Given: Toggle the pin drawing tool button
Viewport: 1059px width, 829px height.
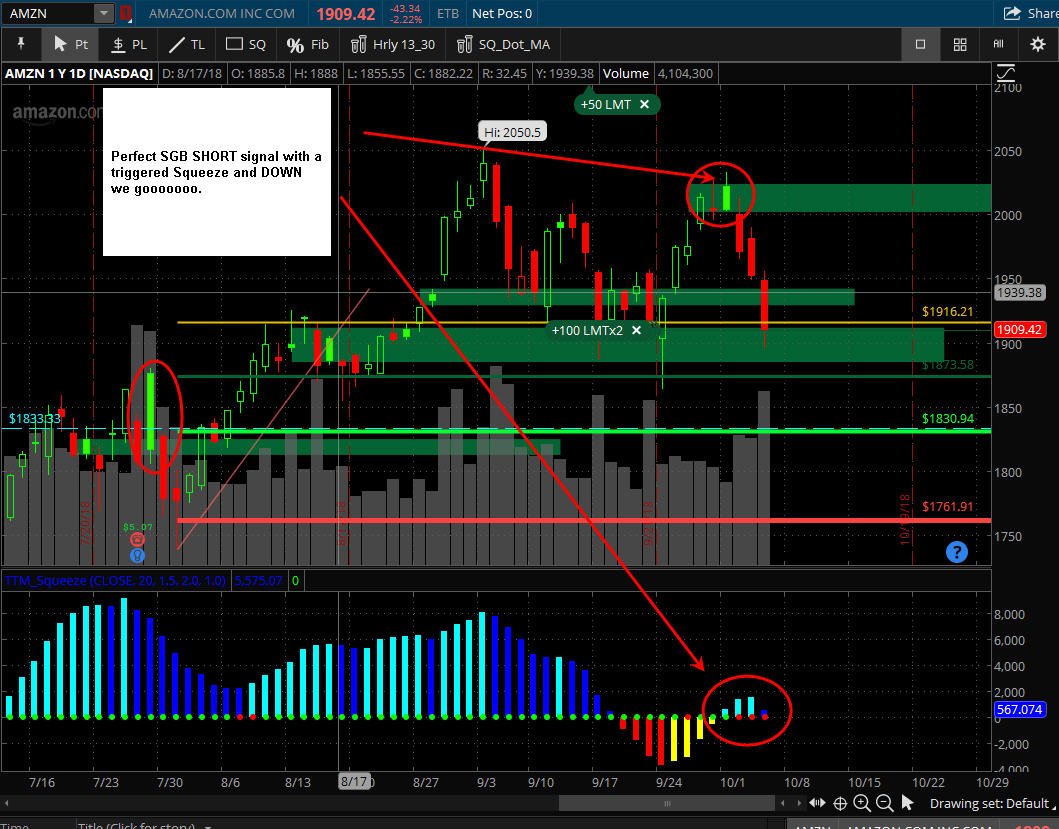Looking at the screenshot, I should tap(21, 45).
